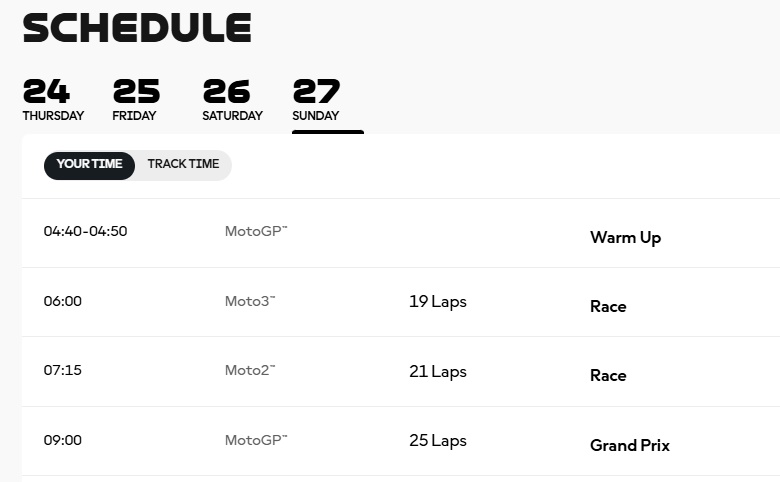Open the Moto2 Race session title
The height and width of the screenshot is (482, 780).
[608, 376]
